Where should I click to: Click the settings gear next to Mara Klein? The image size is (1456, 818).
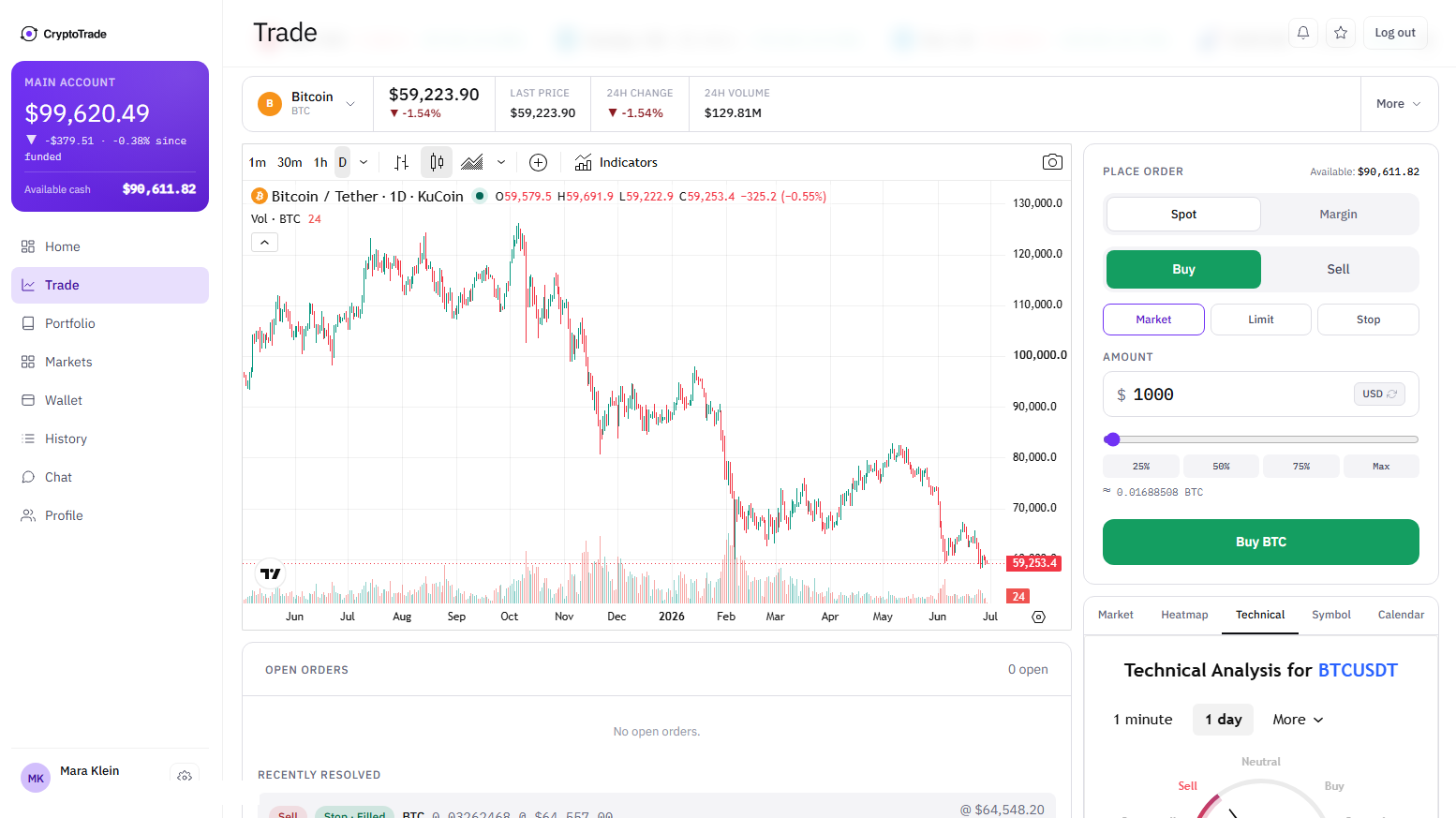(185, 776)
